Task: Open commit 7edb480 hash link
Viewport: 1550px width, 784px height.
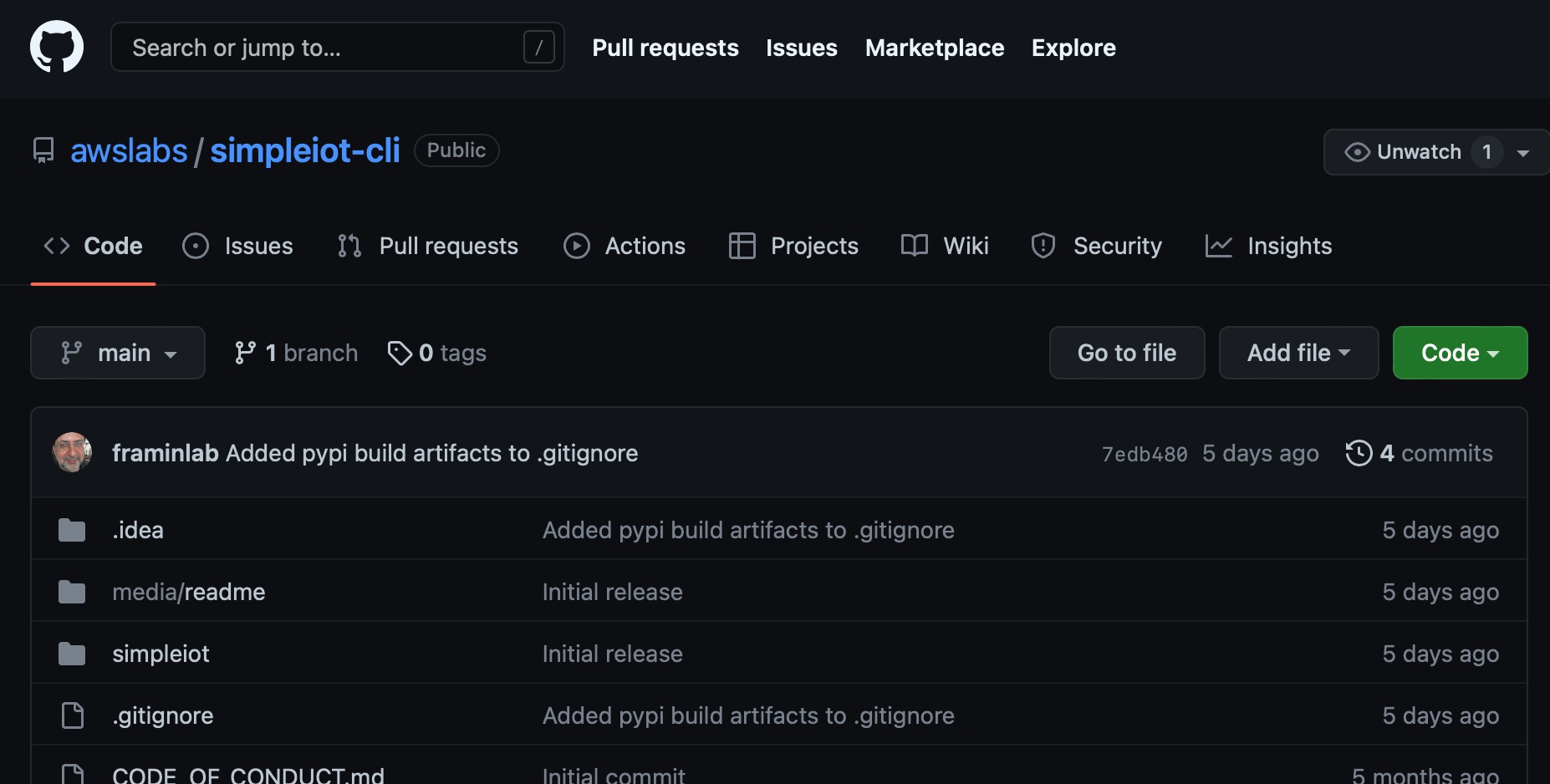Action: click(x=1144, y=454)
